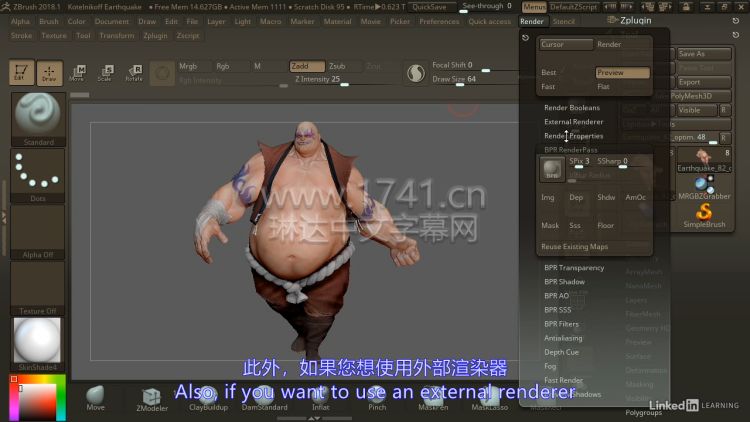750x422 pixels.
Task: Adjust the Draw Size slider
Action: click(x=474, y=79)
